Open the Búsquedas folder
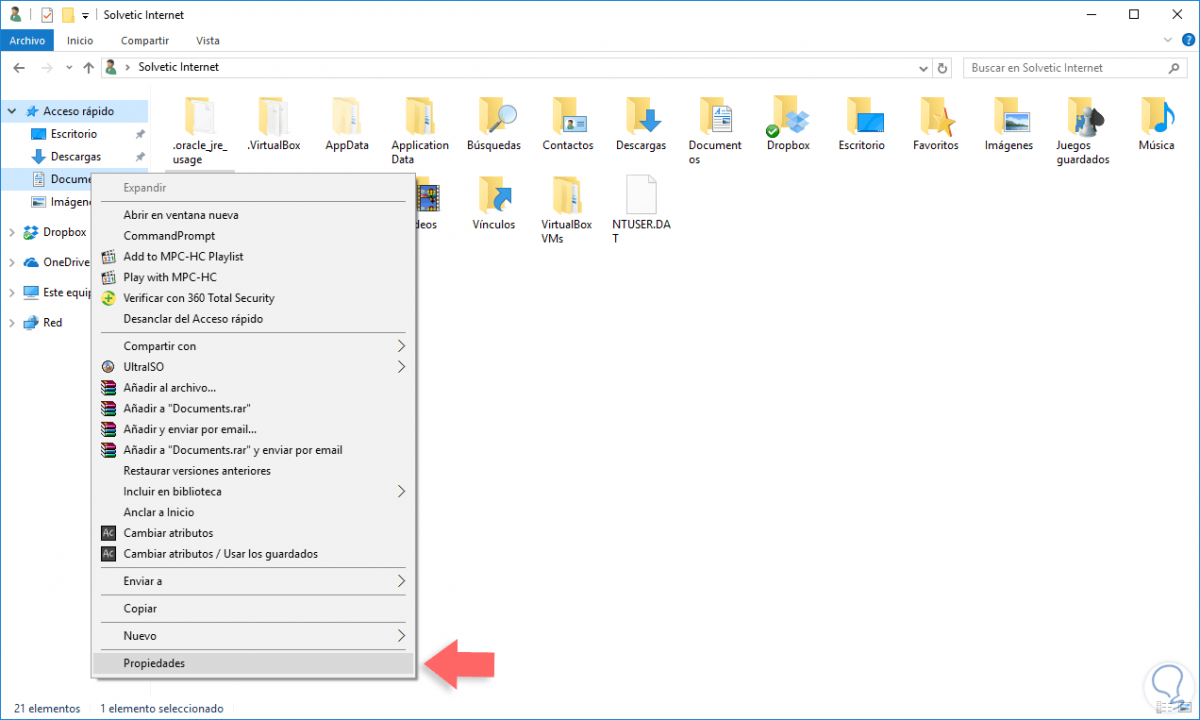 [494, 124]
